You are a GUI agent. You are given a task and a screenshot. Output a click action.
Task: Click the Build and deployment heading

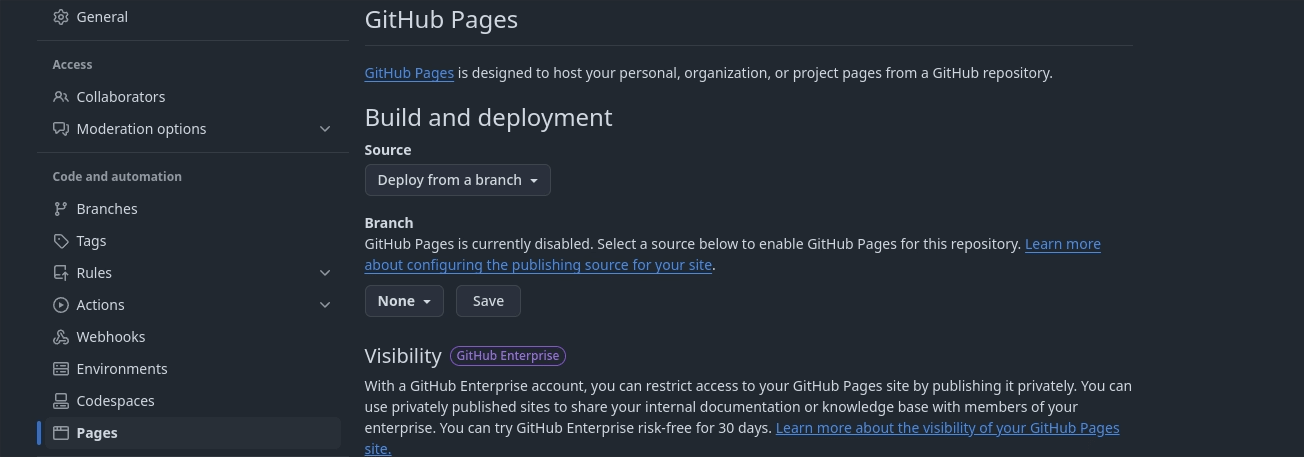pyautogui.click(x=488, y=117)
